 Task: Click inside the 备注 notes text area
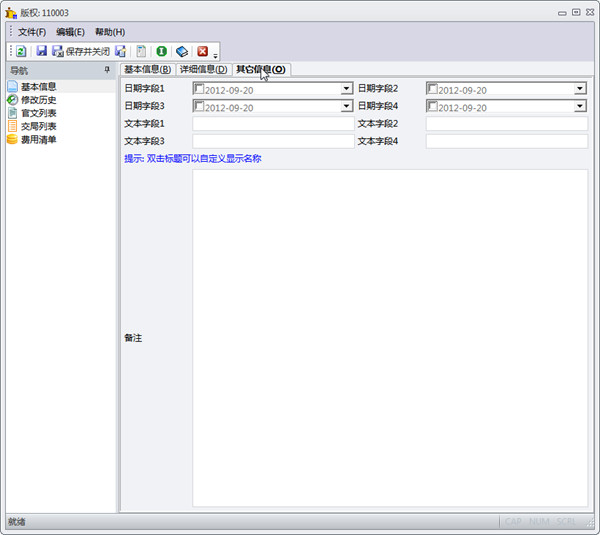tap(390, 338)
